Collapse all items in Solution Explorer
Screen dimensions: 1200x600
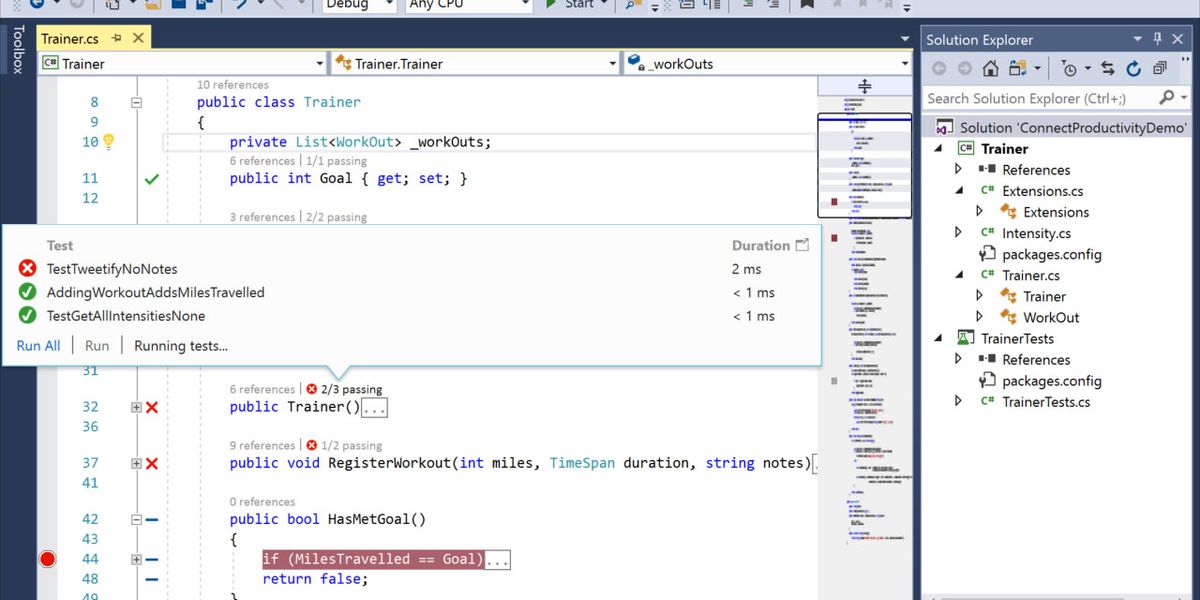click(1160, 68)
